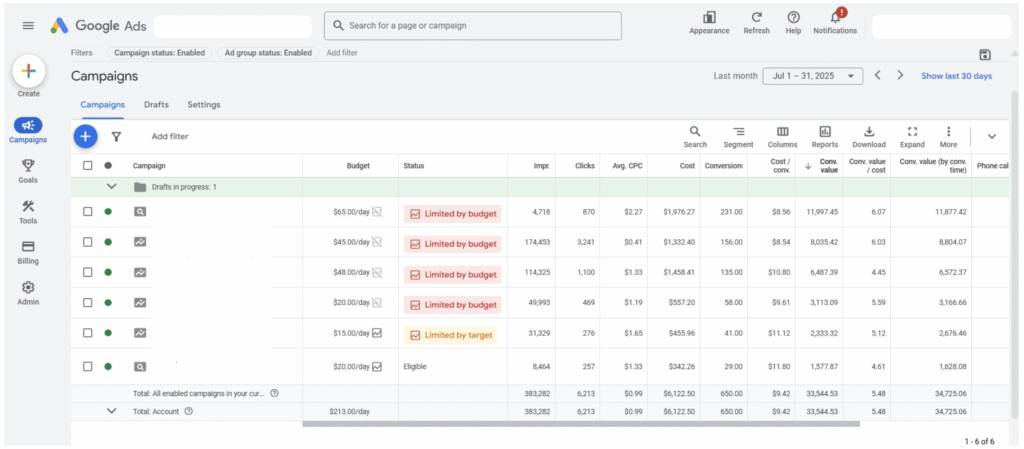
Task: Collapse the Drafts in progress row
Action: pos(112,187)
